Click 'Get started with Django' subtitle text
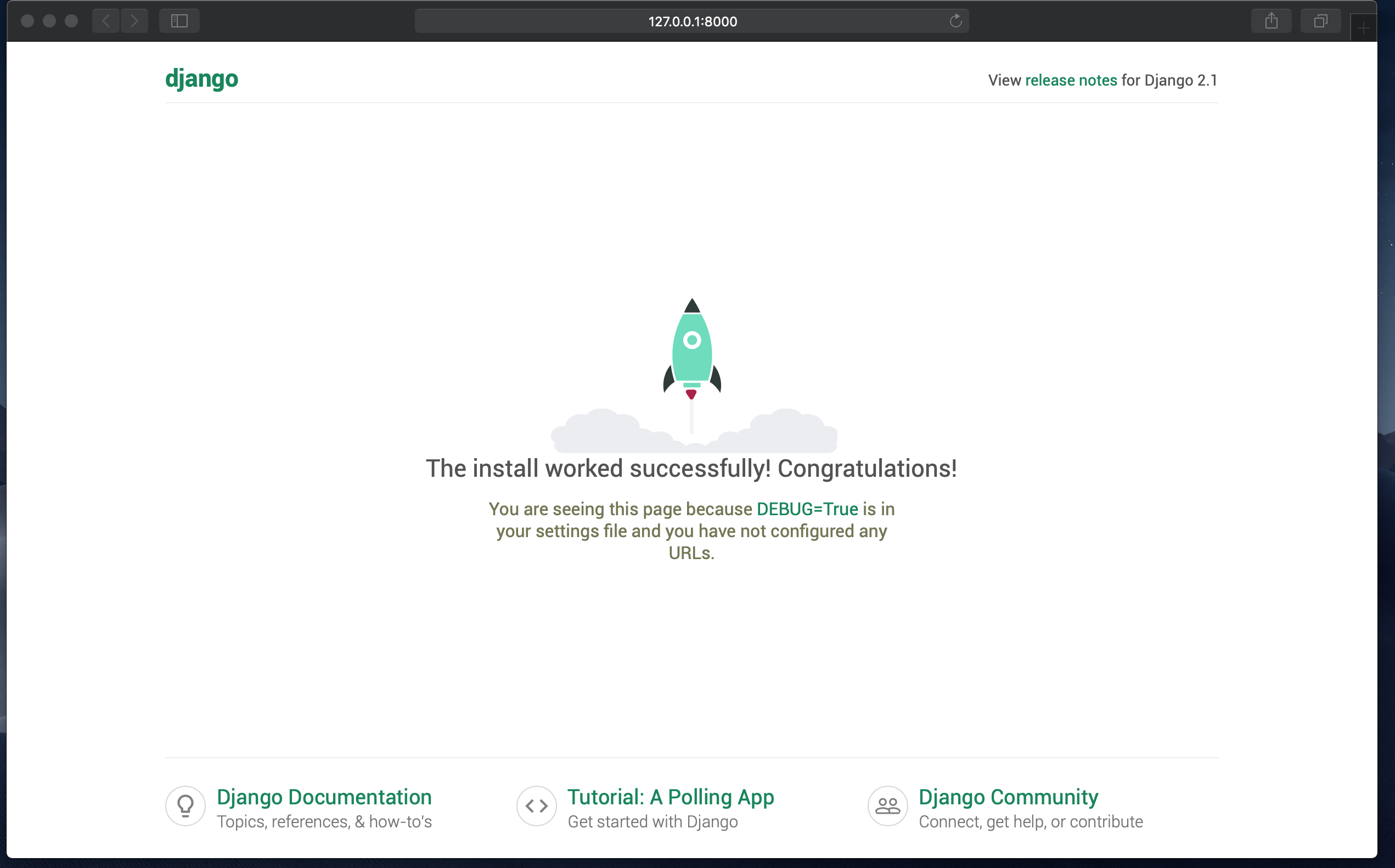Screen dimensions: 1395x868 coord(652,821)
